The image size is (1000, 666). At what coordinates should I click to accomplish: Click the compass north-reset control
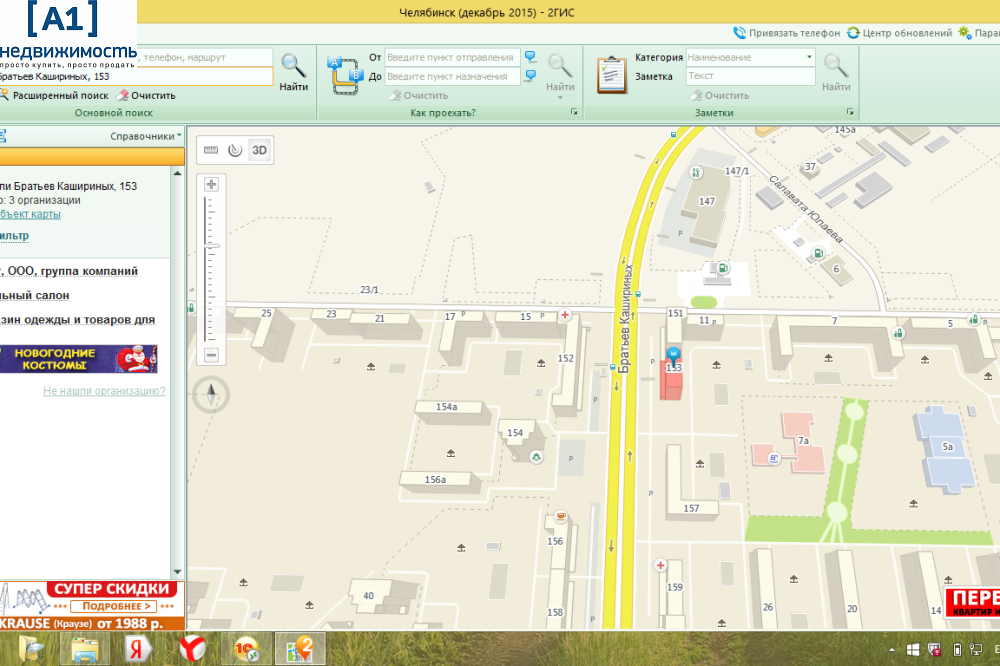pyautogui.click(x=211, y=394)
